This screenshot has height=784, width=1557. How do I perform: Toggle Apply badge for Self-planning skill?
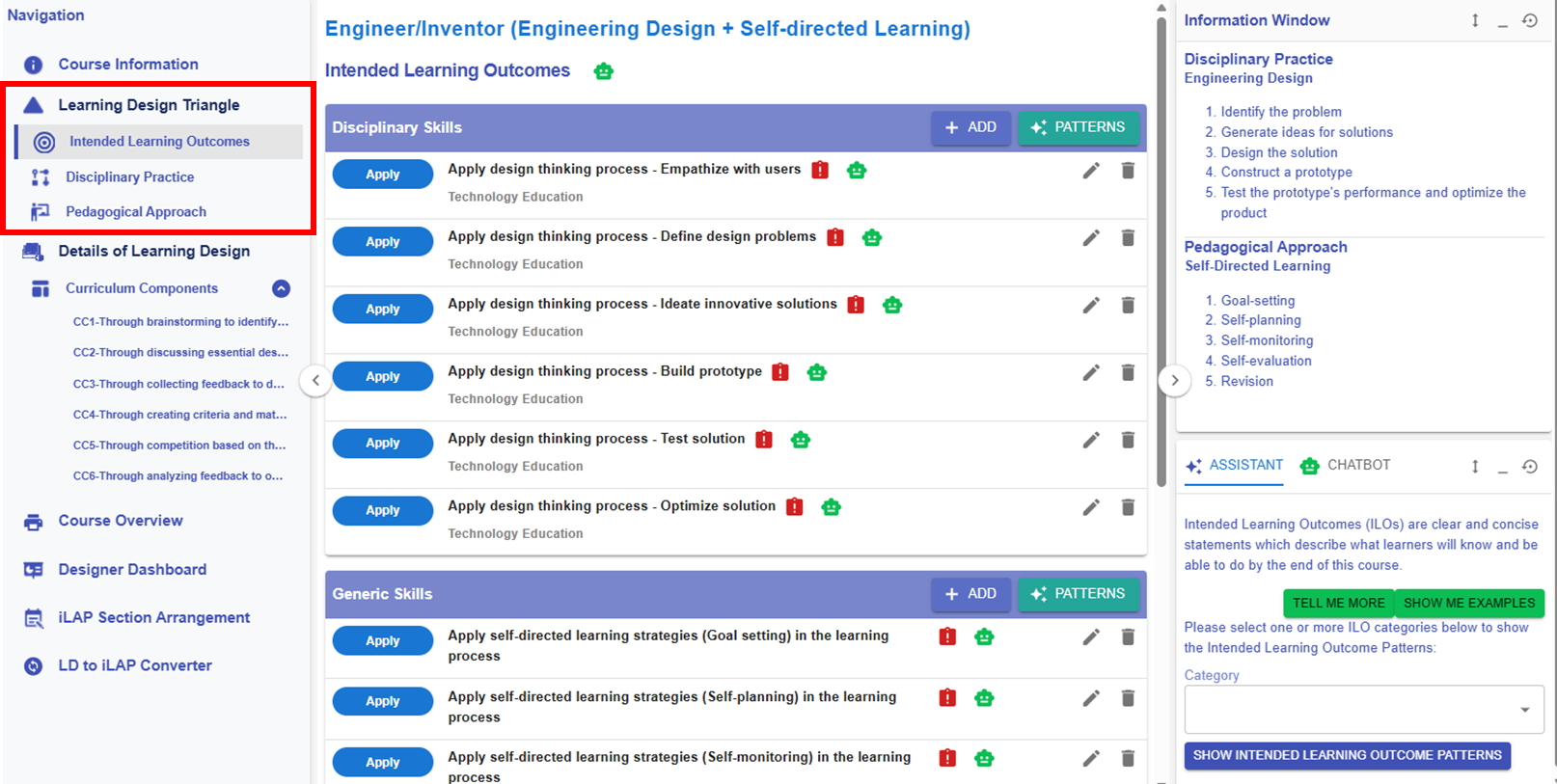382,701
